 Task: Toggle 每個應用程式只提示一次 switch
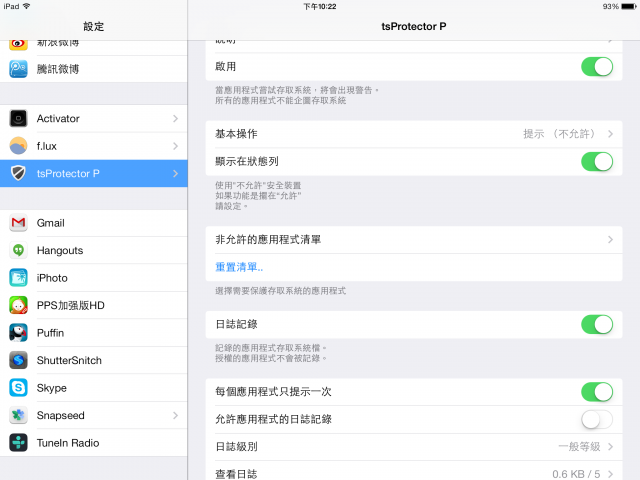(x=597, y=392)
